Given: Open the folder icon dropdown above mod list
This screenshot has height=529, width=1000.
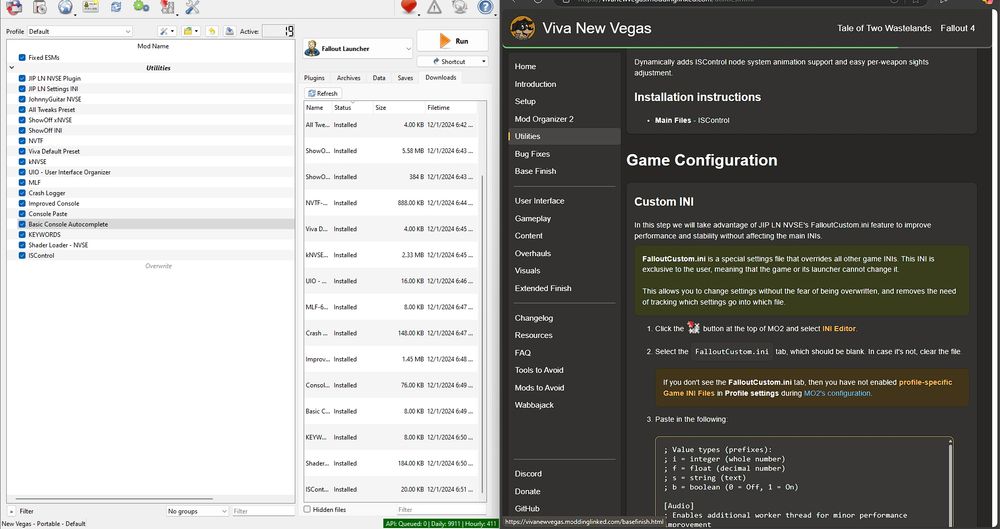Looking at the screenshot, I should (x=191, y=31).
